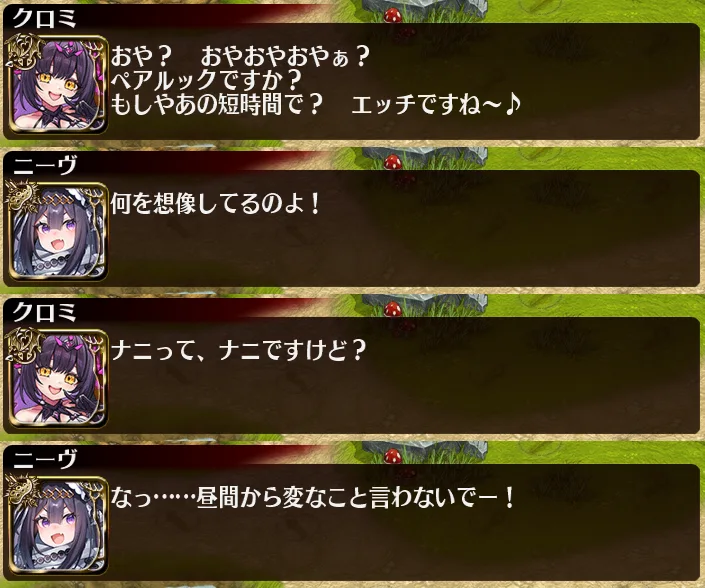Click the text 昼間から変なこと言わないでー！
Viewport: 705px width, 588px height.
click(356, 498)
